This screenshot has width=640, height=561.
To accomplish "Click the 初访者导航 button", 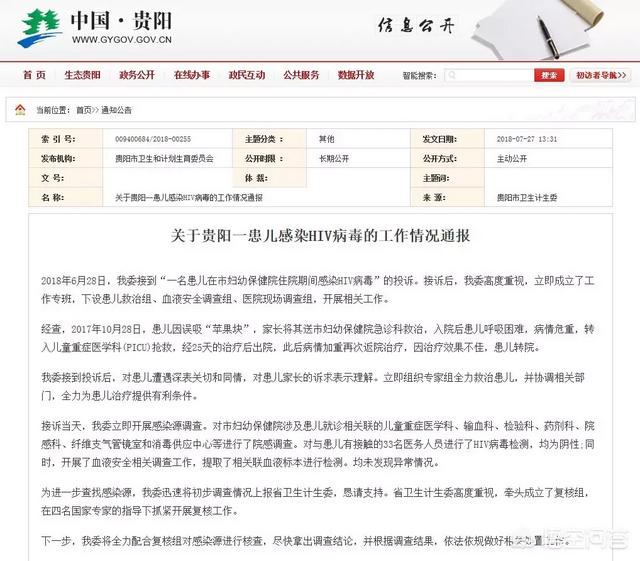I will click(601, 75).
